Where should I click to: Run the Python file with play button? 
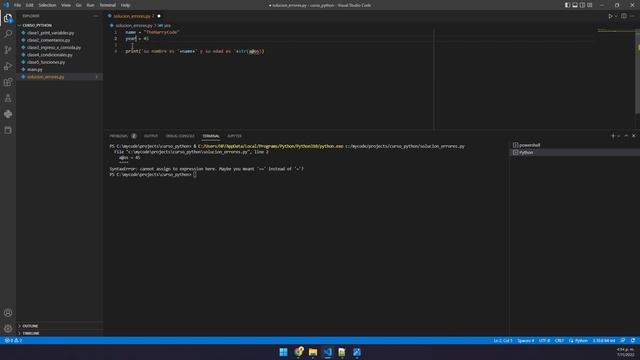pyautogui.click(x=610, y=16)
